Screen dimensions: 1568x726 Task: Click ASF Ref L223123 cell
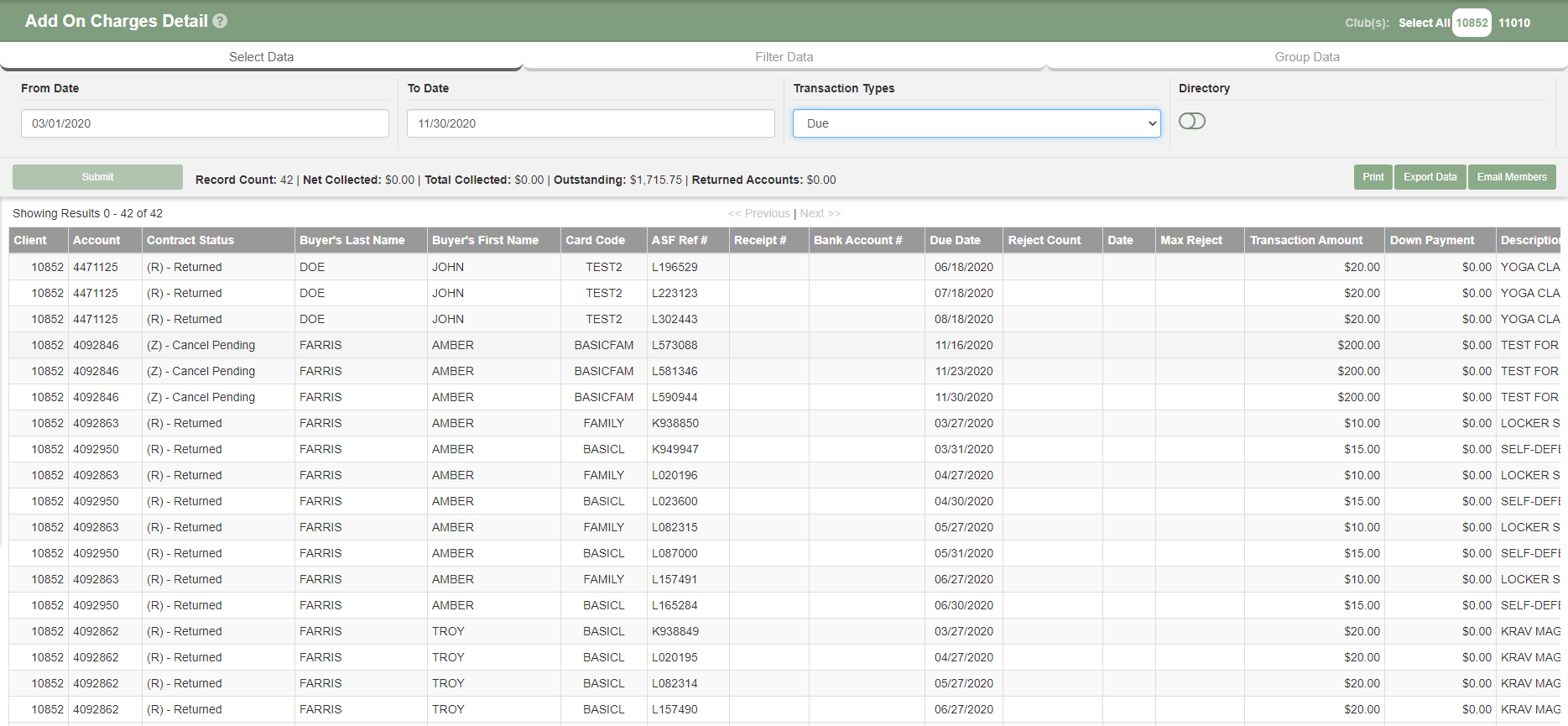[x=688, y=293]
